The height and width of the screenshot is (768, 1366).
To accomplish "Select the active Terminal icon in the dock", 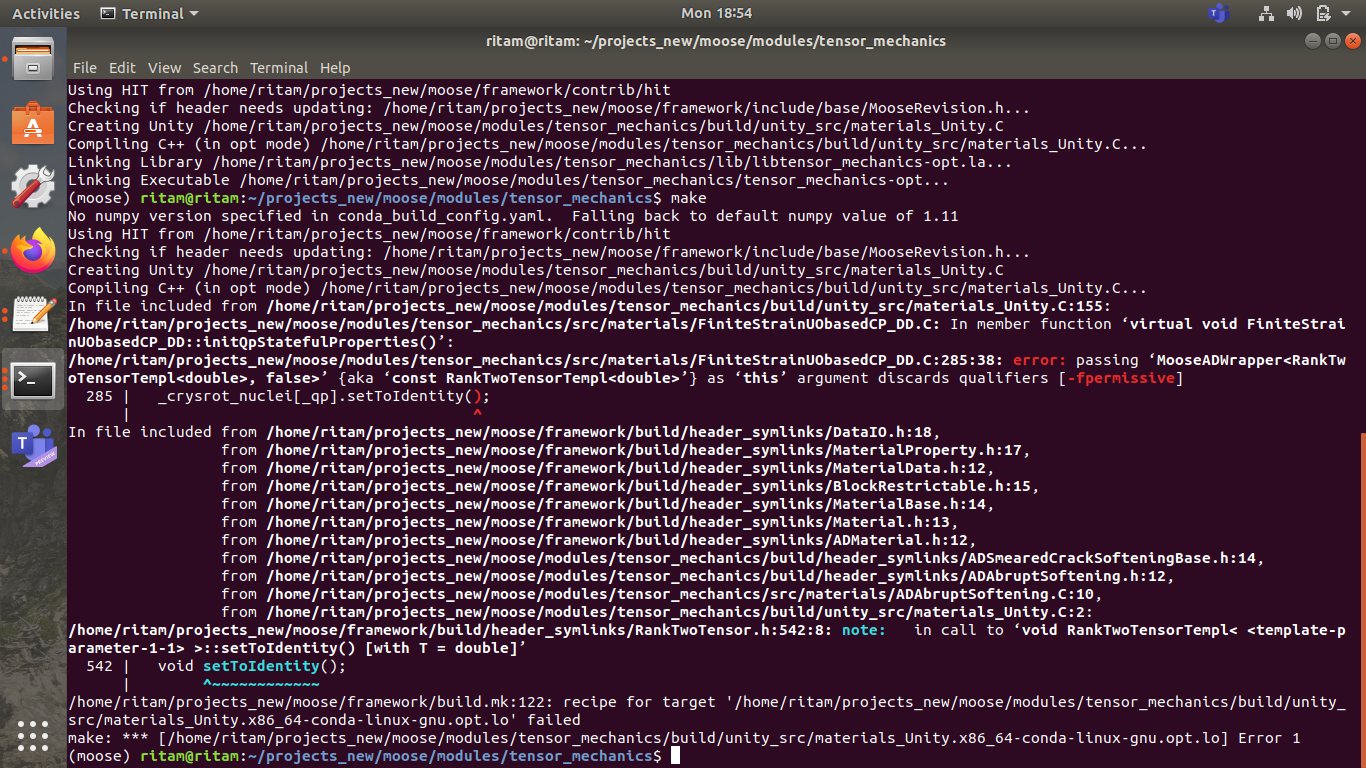I will [32, 380].
